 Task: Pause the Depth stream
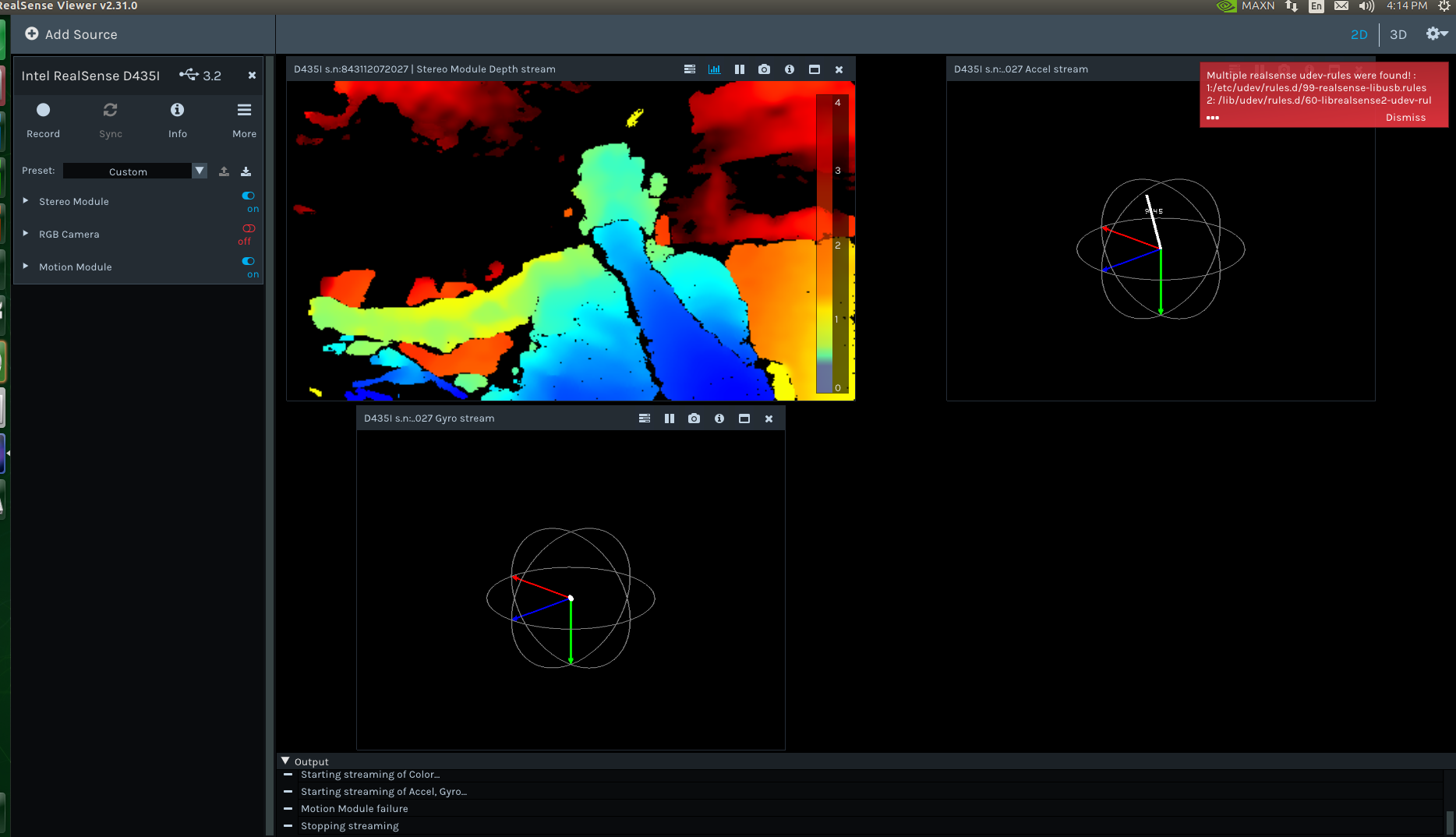[740, 69]
